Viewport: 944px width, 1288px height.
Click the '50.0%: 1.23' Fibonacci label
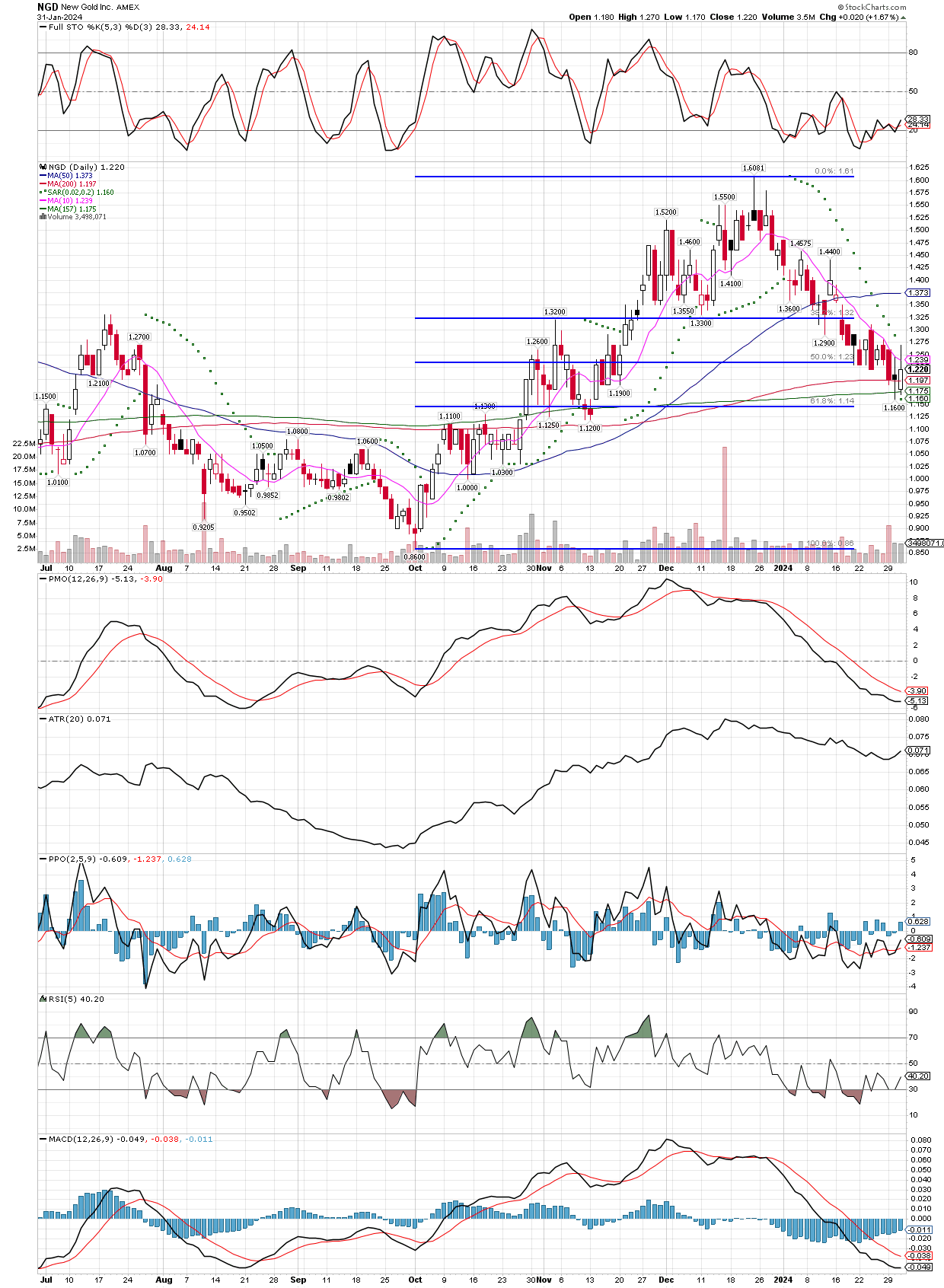pyautogui.click(x=831, y=357)
